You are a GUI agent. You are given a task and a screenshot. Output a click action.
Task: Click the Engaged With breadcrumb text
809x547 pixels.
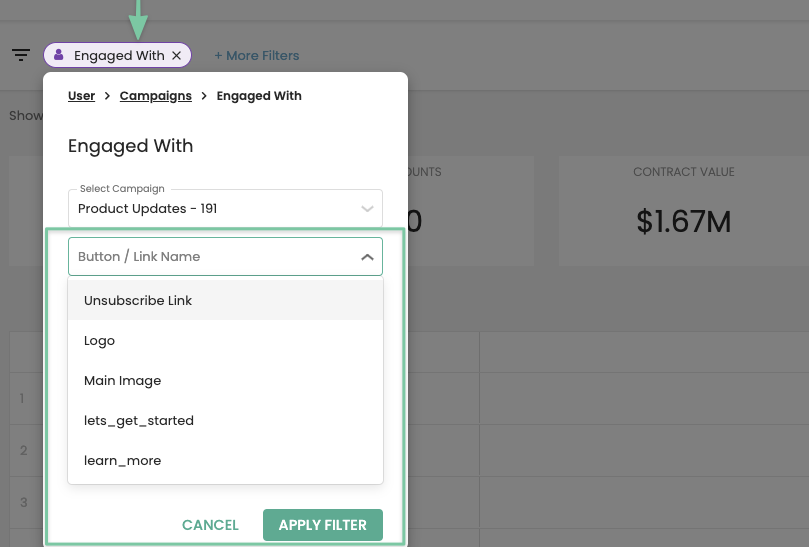click(x=259, y=96)
